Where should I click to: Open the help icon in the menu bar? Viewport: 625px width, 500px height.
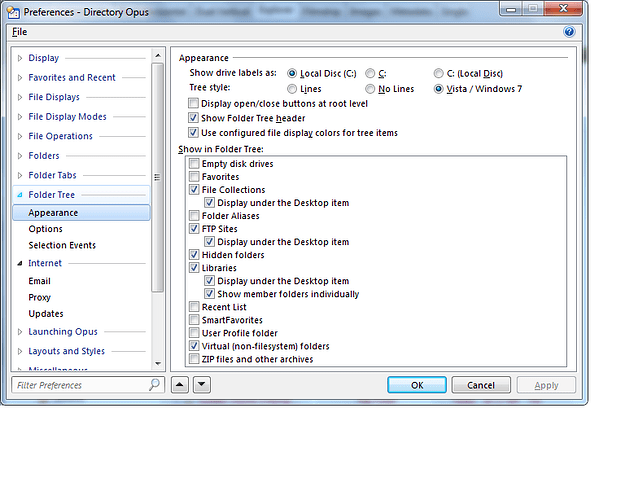(569, 32)
